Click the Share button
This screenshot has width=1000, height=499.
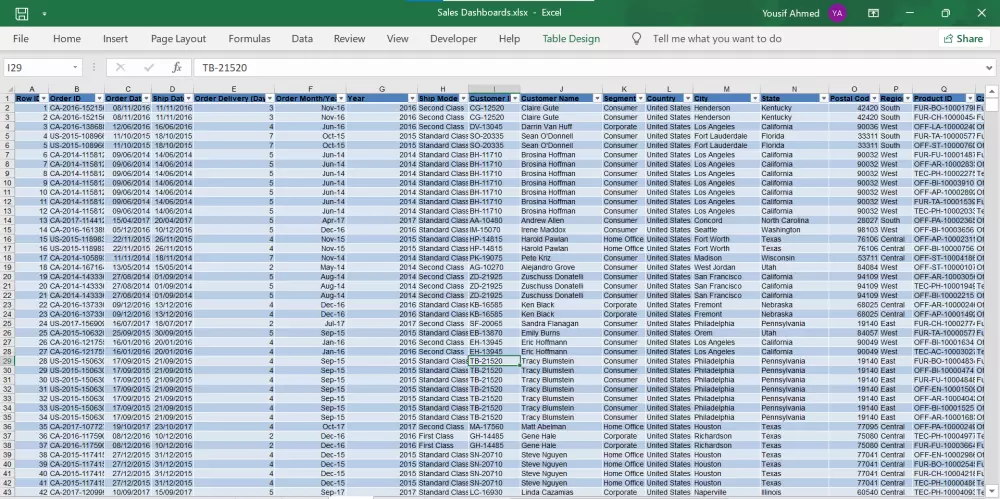(x=961, y=39)
